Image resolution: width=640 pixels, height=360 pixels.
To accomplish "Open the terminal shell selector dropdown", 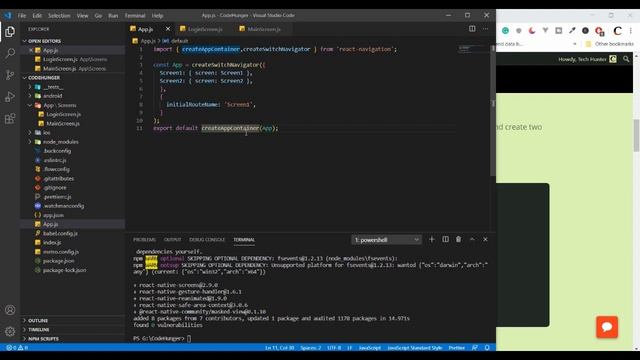I will tap(386, 240).
